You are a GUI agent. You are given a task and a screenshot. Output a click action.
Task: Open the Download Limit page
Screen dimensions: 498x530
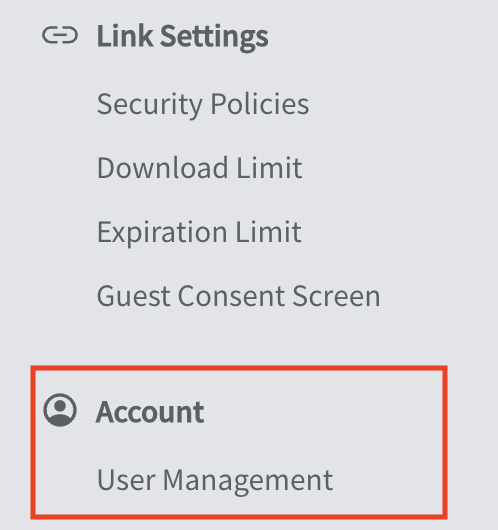point(199,168)
